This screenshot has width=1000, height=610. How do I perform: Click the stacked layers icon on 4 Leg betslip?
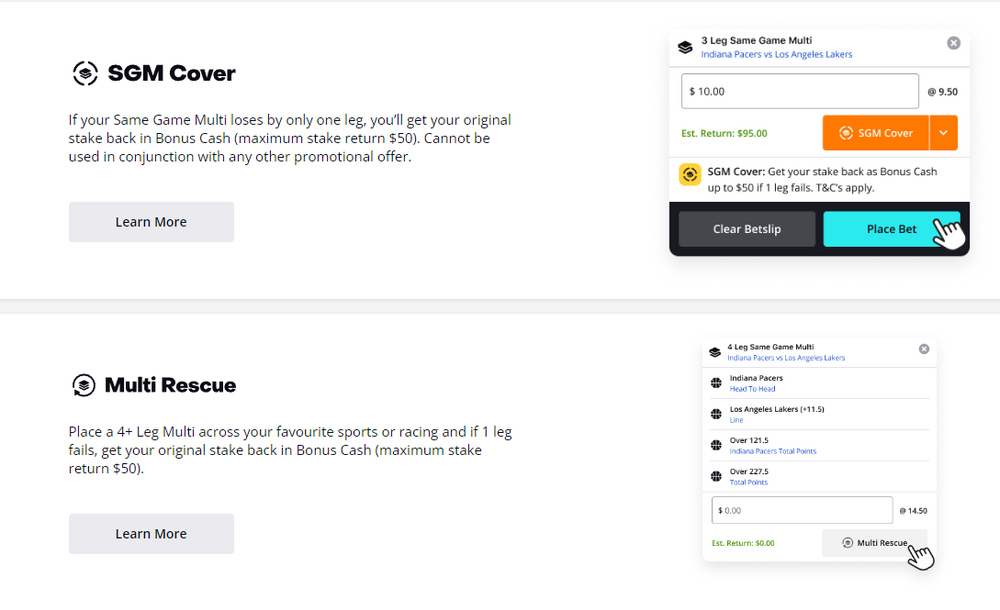(x=714, y=352)
